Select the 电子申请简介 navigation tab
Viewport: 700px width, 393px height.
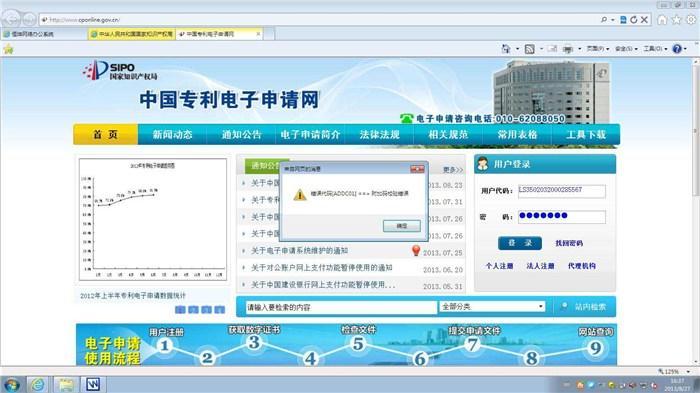310,134
